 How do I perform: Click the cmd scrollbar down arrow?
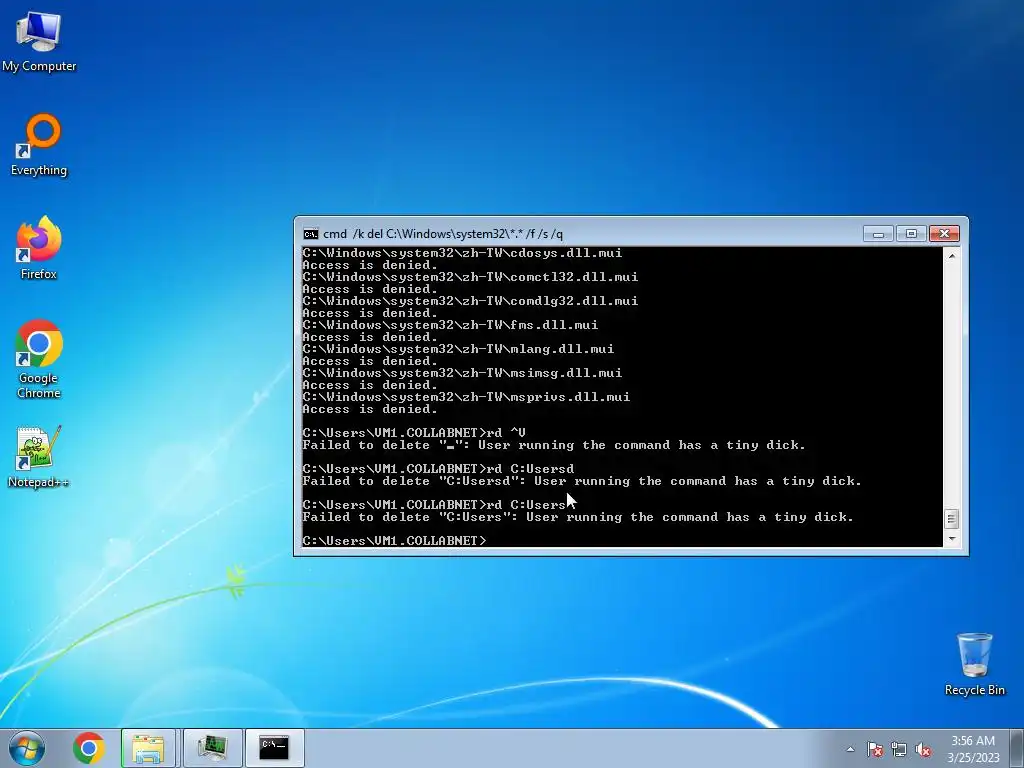[952, 539]
